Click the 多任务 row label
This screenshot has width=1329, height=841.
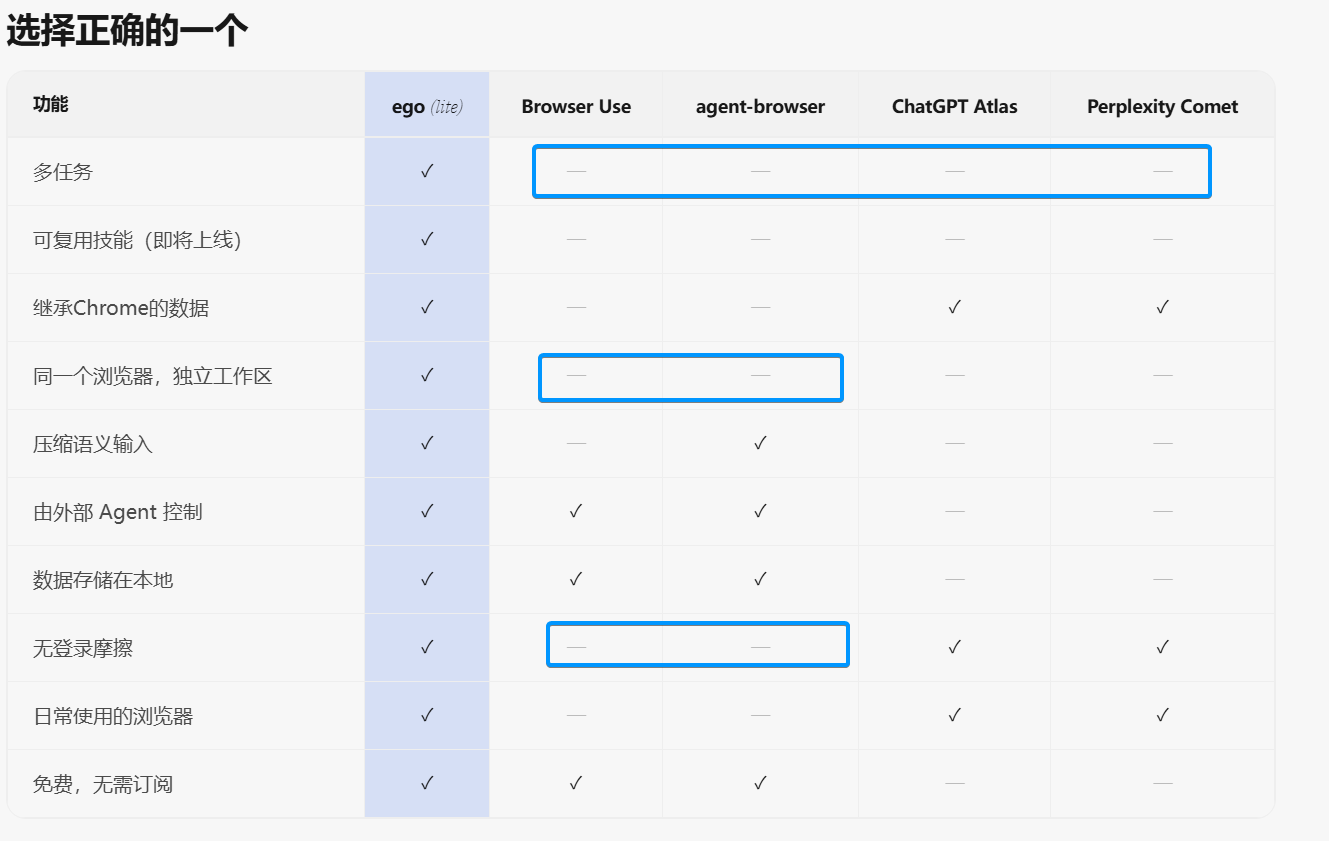coord(63,172)
